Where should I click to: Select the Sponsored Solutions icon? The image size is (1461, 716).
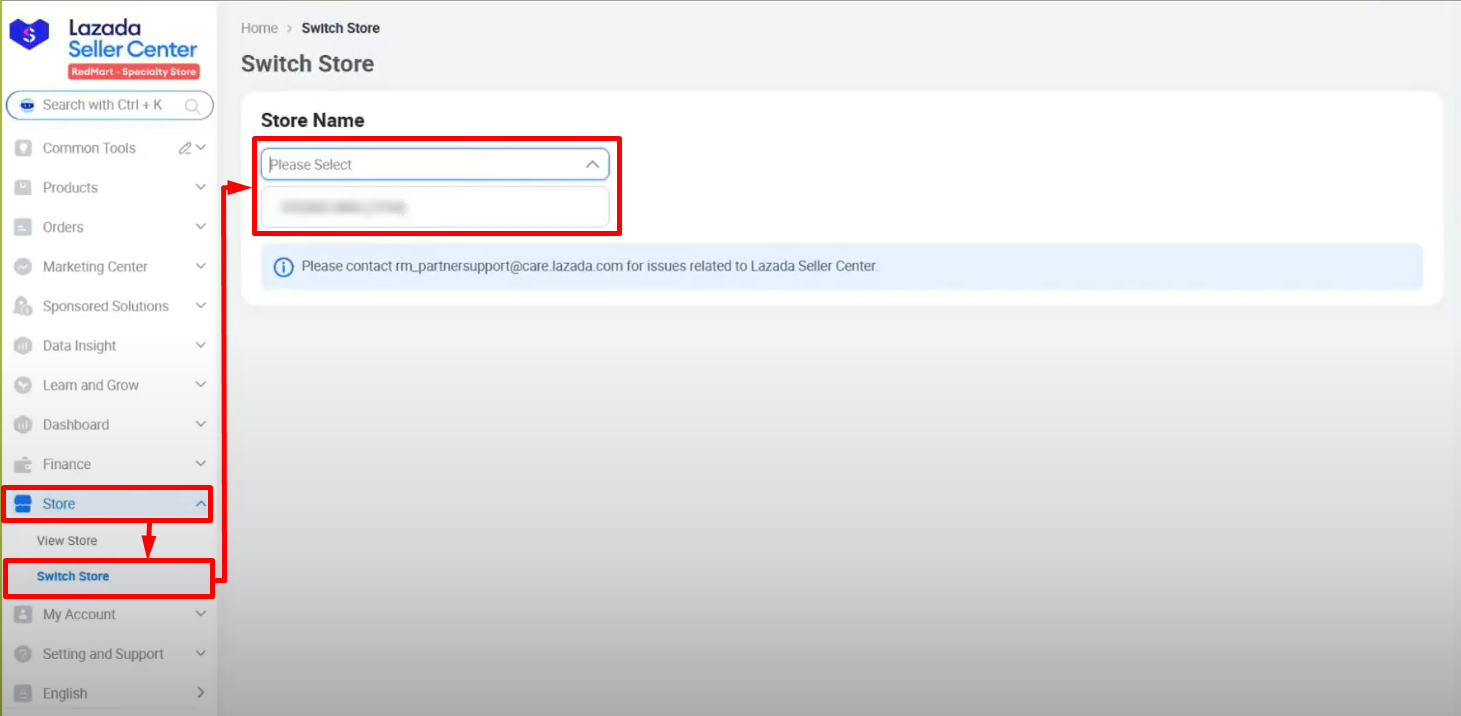pos(23,306)
